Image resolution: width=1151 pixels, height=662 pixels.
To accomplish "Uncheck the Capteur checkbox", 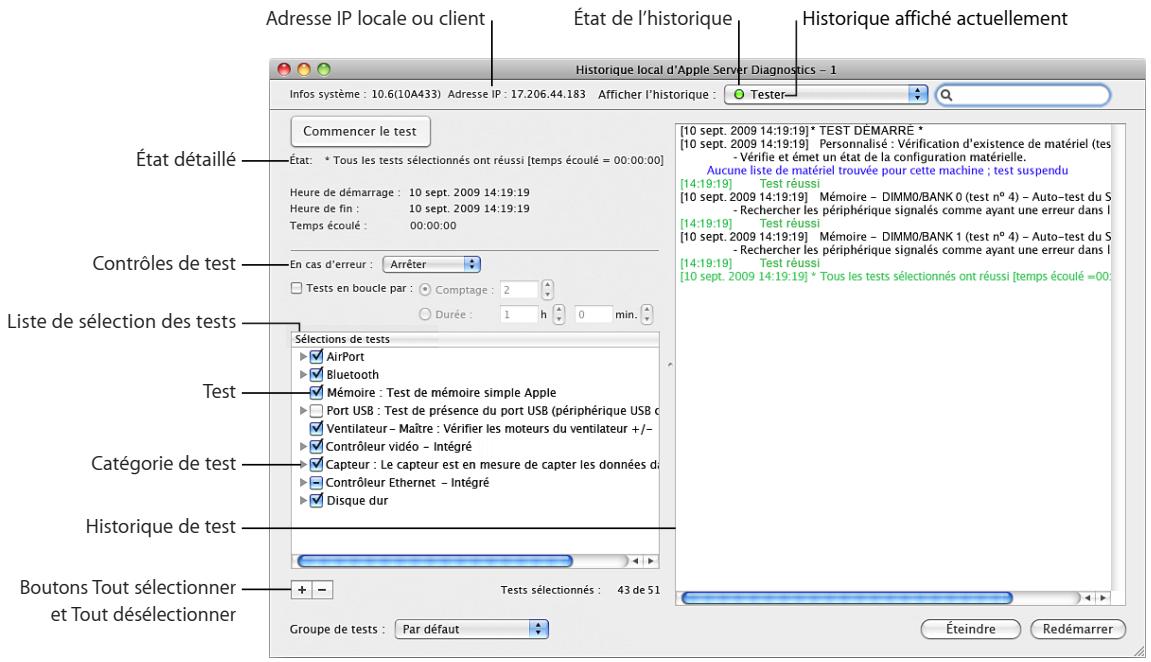I will [x=316, y=465].
